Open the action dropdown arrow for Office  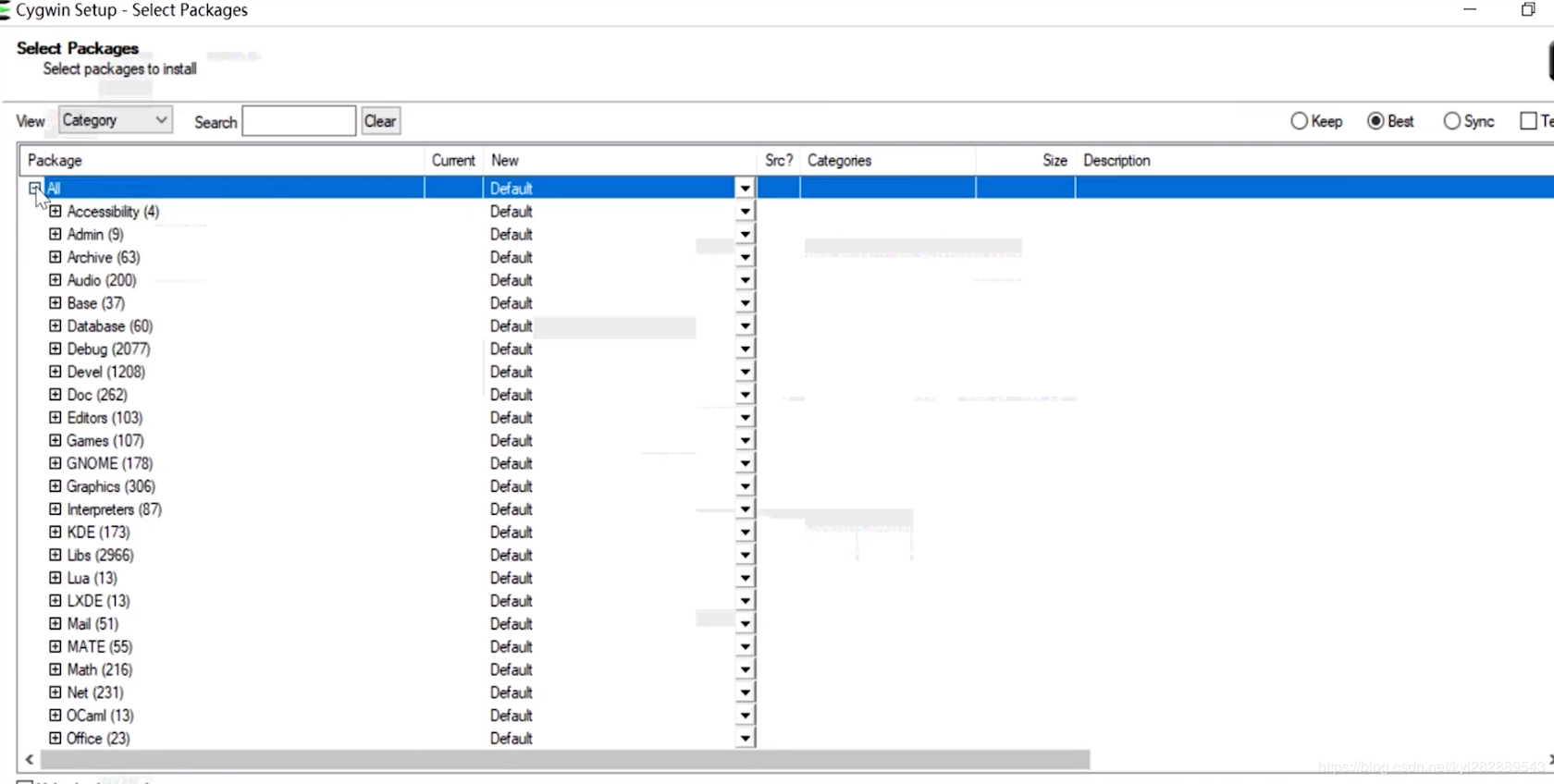click(x=745, y=739)
